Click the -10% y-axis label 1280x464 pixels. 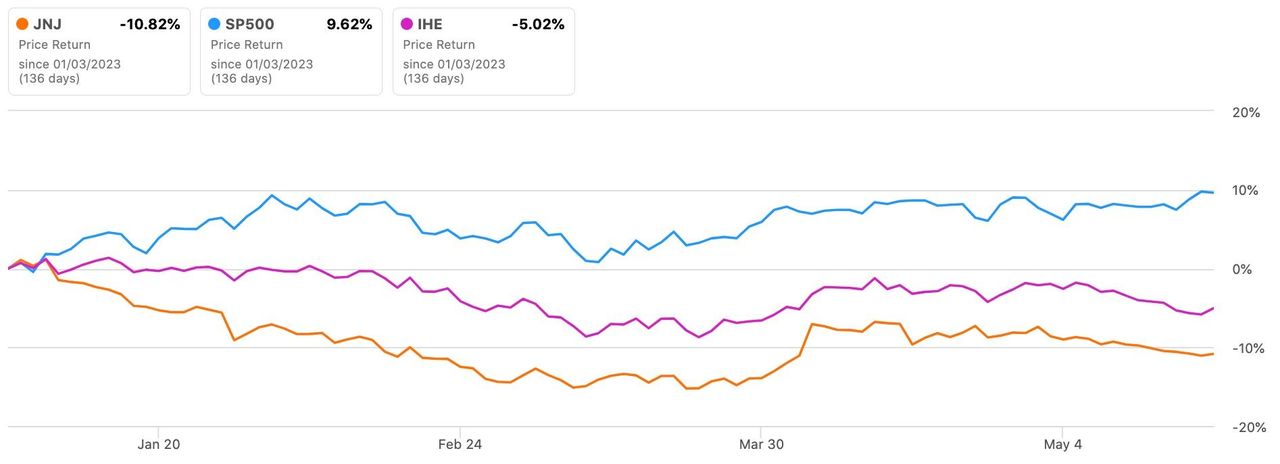pos(1244,349)
